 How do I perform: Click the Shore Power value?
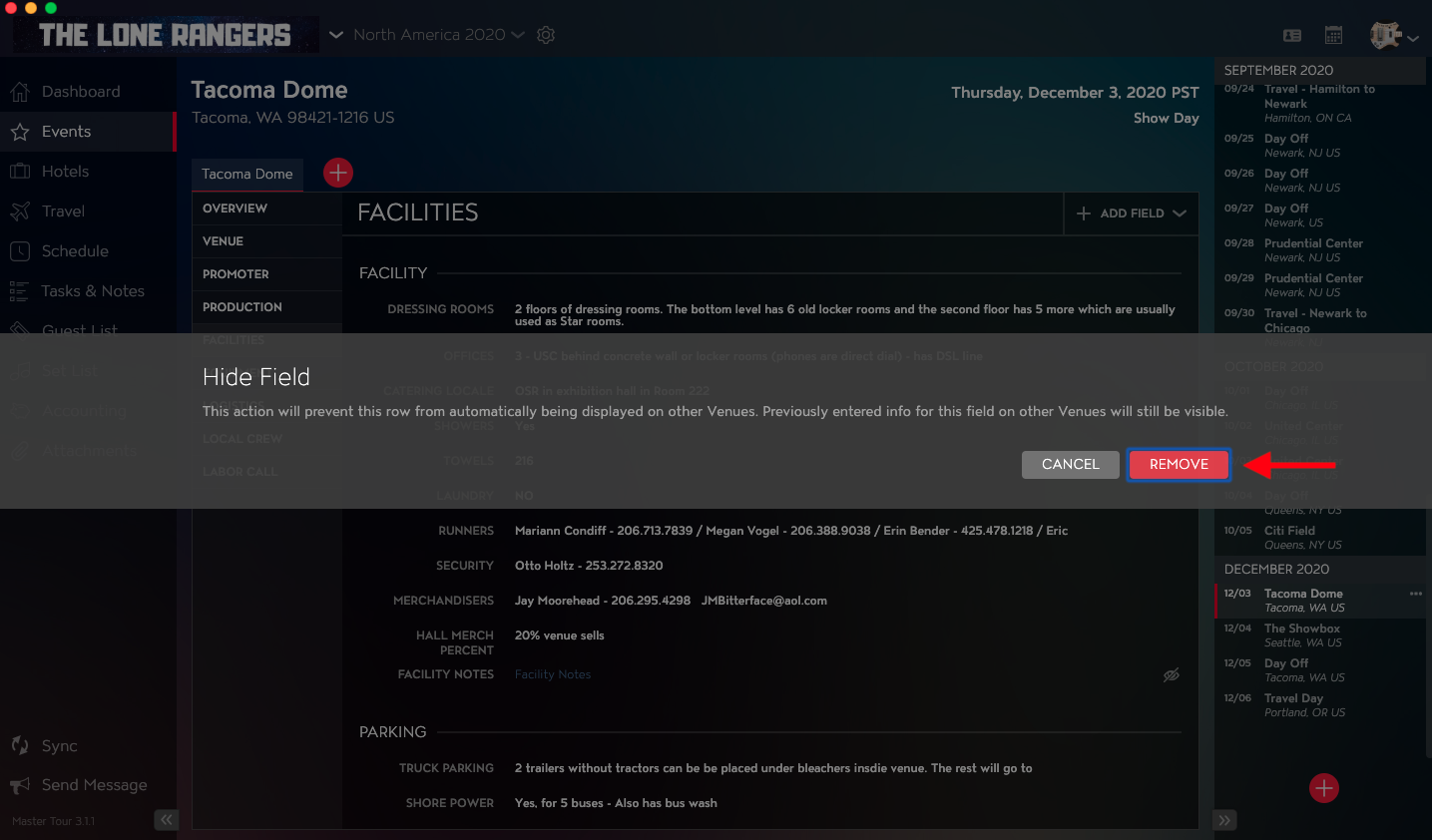pyautogui.click(x=616, y=803)
